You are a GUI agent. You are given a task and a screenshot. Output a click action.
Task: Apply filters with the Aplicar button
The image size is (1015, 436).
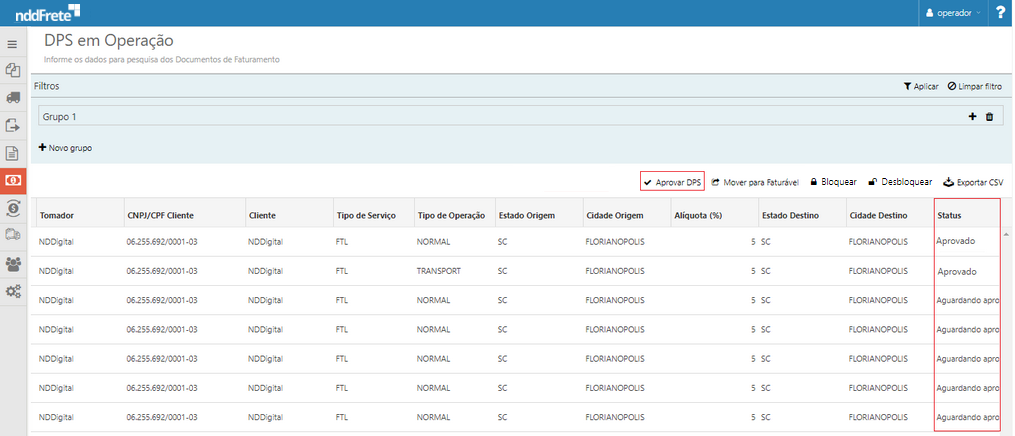pos(920,87)
